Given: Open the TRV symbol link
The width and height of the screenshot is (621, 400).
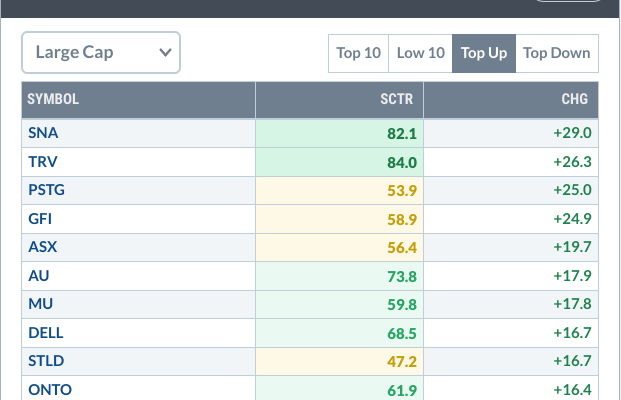Looking at the screenshot, I should (x=43, y=162).
